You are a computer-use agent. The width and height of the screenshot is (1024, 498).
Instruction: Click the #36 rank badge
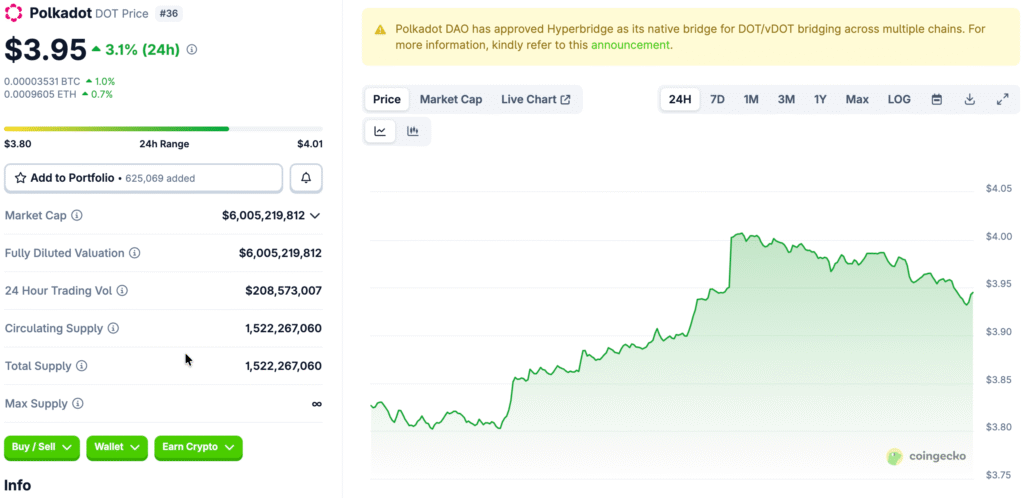tap(168, 13)
